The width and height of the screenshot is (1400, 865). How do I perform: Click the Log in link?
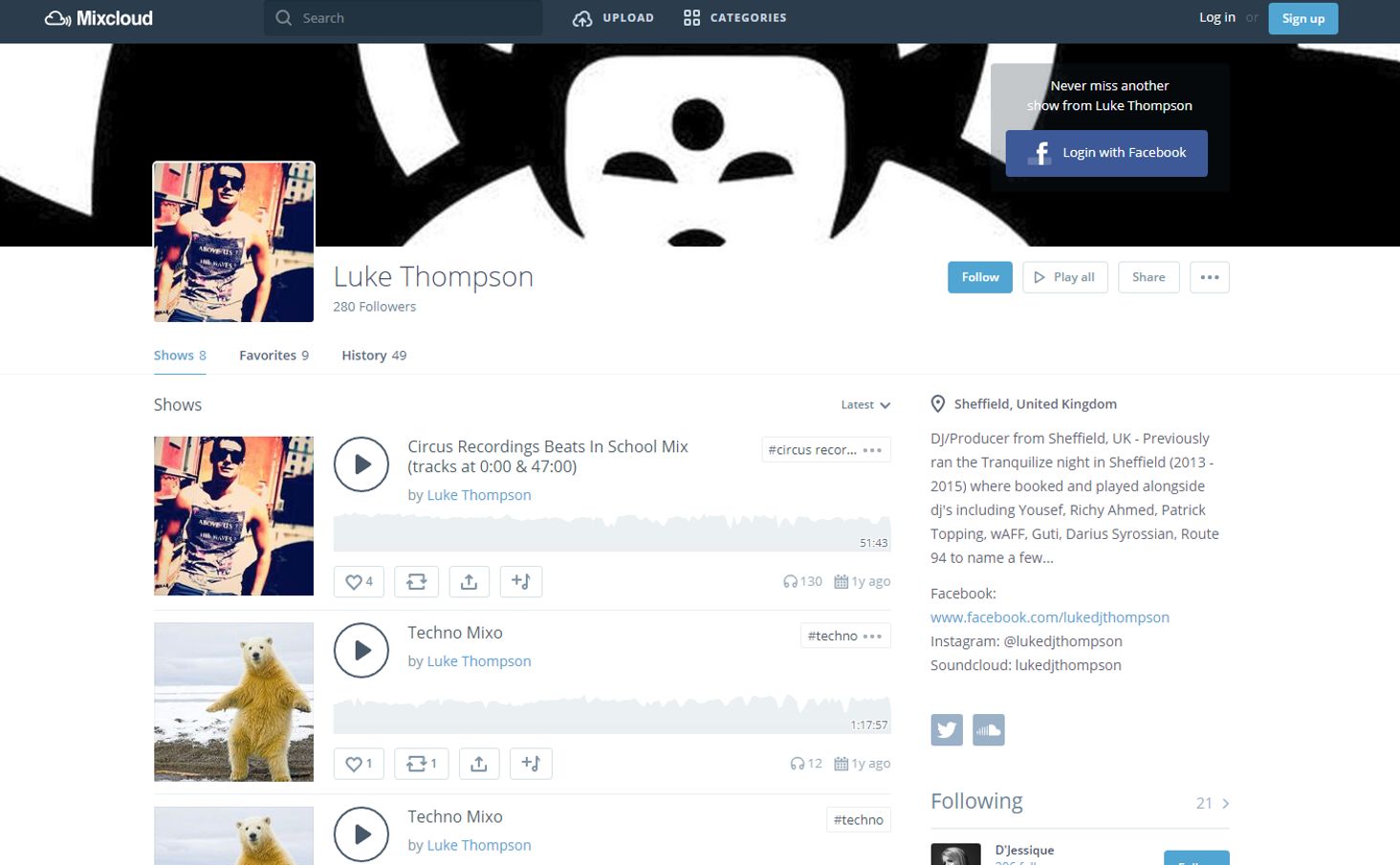pyautogui.click(x=1216, y=17)
